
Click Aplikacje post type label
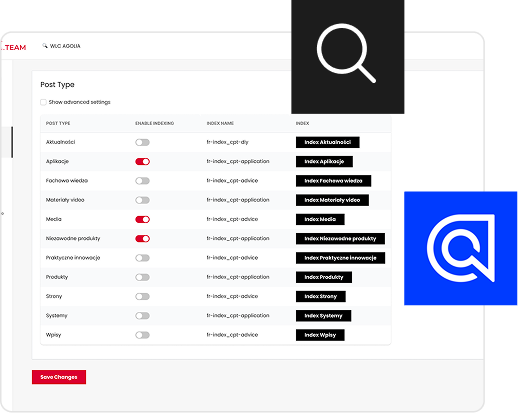click(57, 162)
